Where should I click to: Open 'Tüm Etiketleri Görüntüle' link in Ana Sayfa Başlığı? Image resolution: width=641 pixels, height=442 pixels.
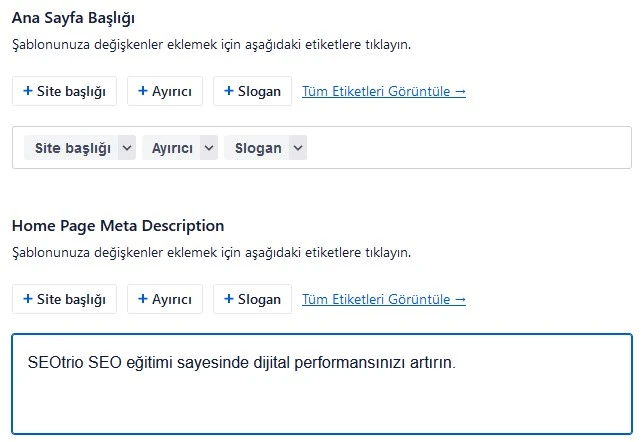click(384, 92)
